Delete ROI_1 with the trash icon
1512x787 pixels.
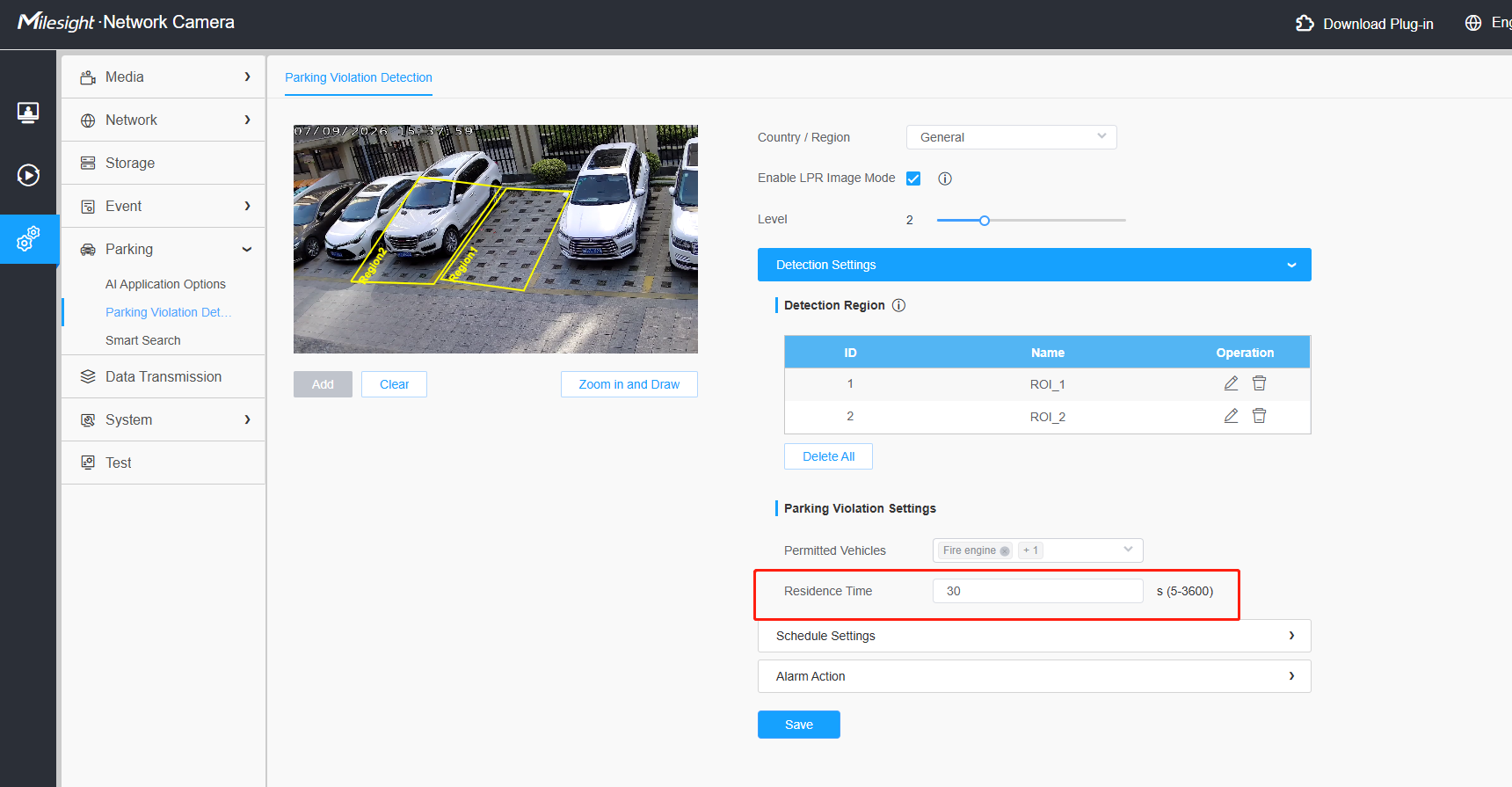pos(1259,383)
